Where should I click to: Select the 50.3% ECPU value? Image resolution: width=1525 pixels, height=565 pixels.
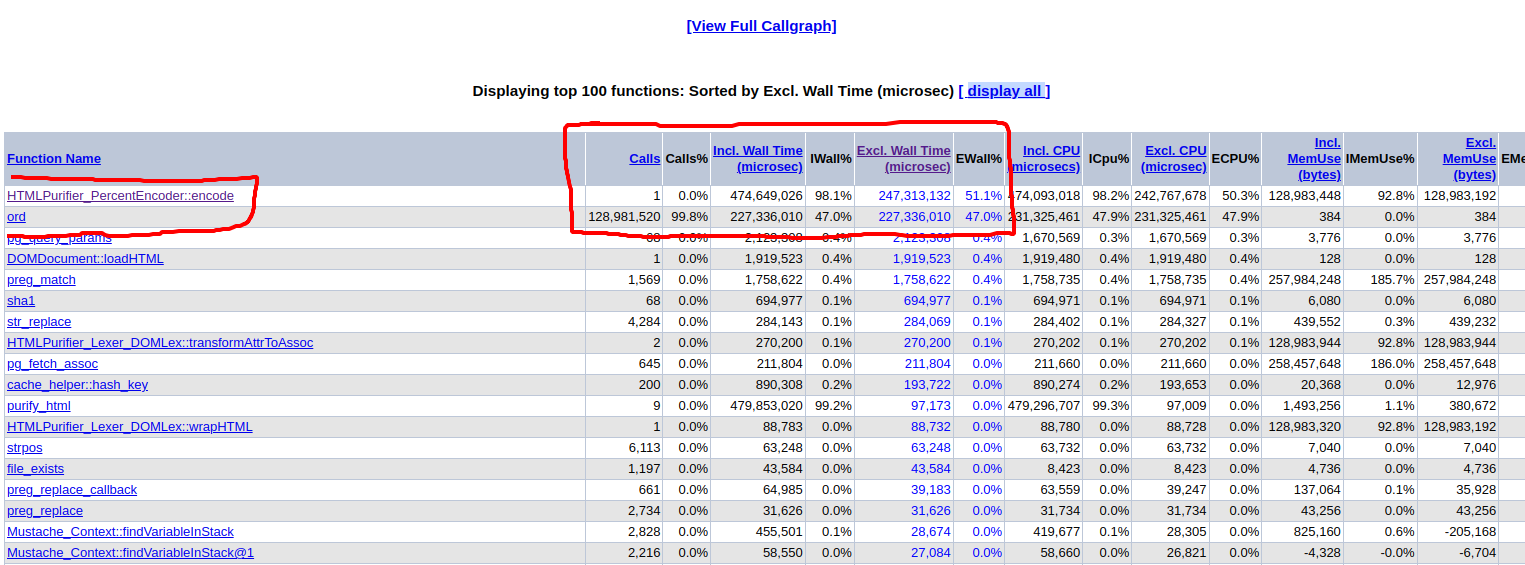coord(1241,196)
